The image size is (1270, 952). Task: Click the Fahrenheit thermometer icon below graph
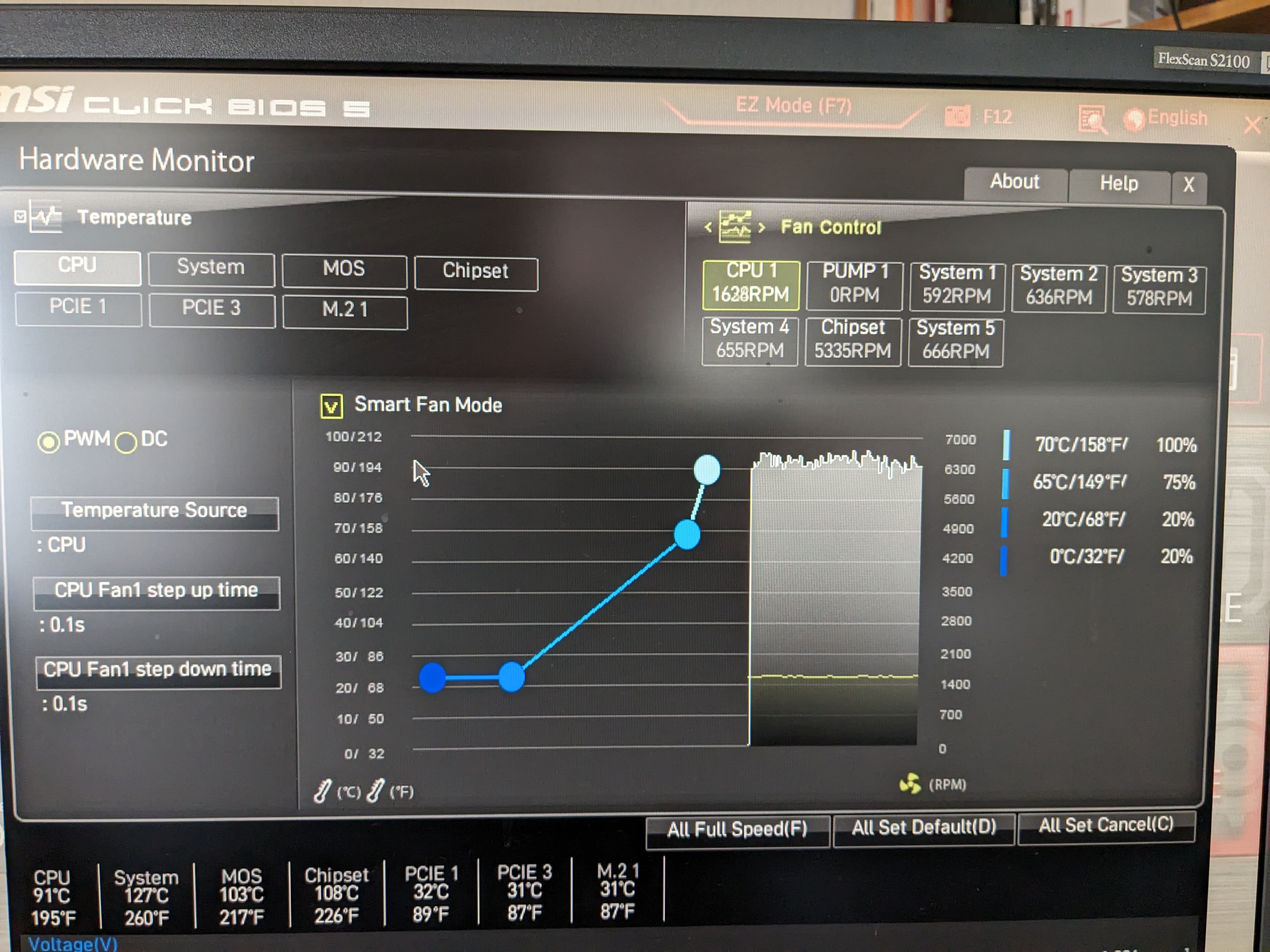pos(375,791)
